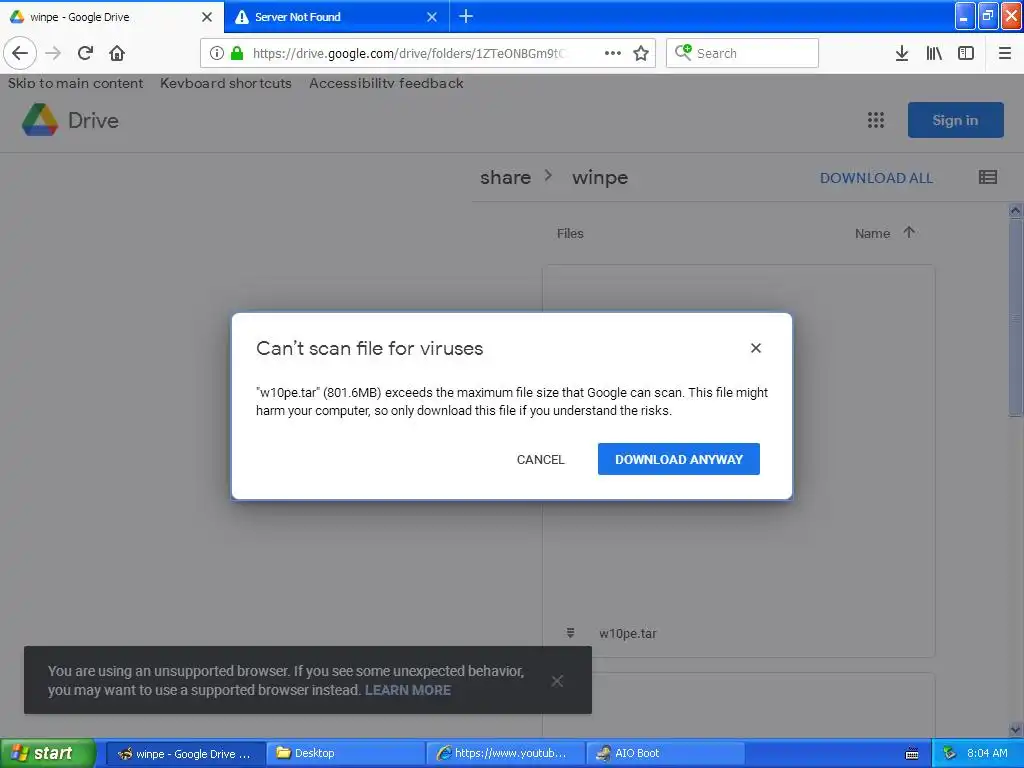Open site information icon in address bar
1024x768 pixels.
(x=217, y=53)
